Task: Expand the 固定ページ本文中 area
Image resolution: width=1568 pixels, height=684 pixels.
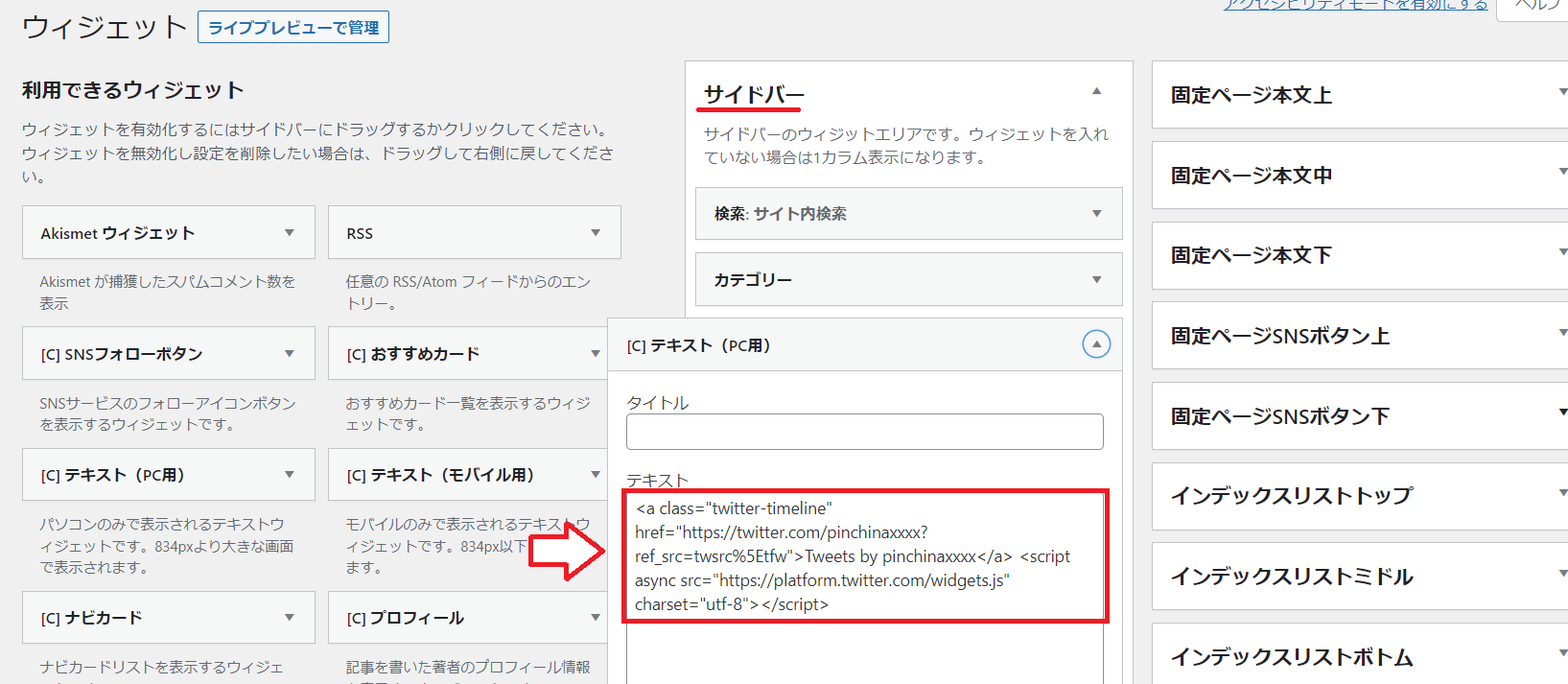Action: (1561, 173)
